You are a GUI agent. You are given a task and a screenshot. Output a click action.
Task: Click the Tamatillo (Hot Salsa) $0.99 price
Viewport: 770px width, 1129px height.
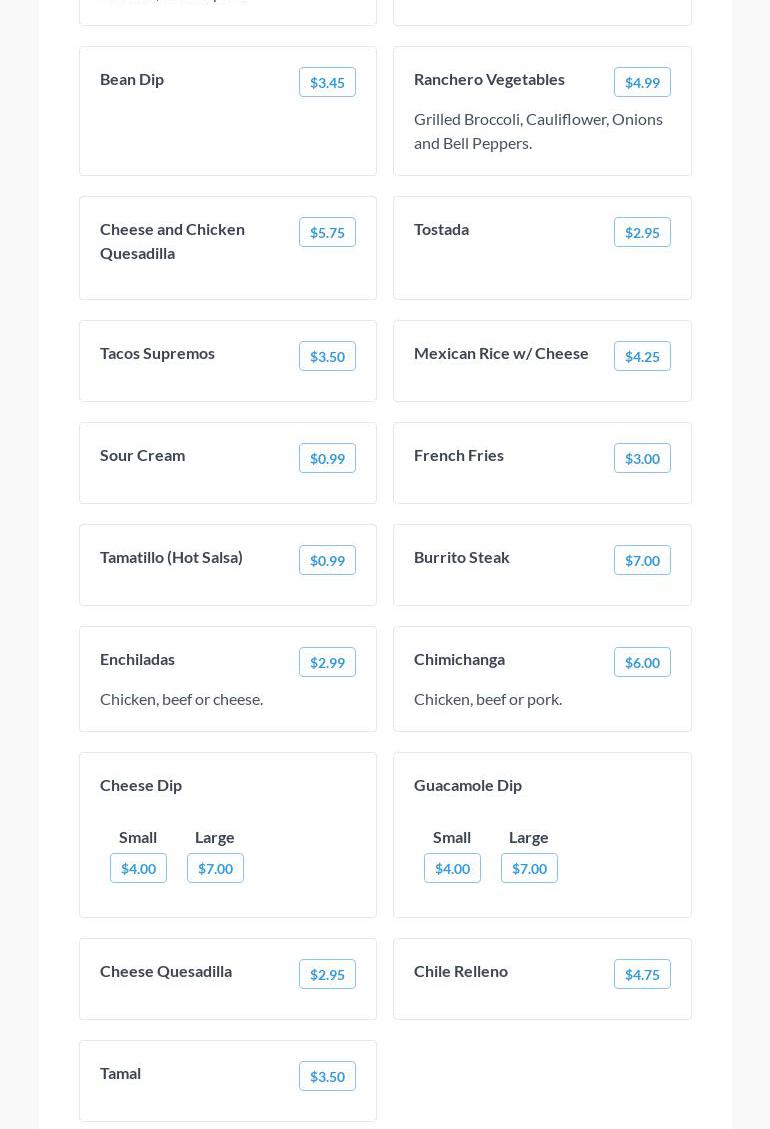(327, 560)
